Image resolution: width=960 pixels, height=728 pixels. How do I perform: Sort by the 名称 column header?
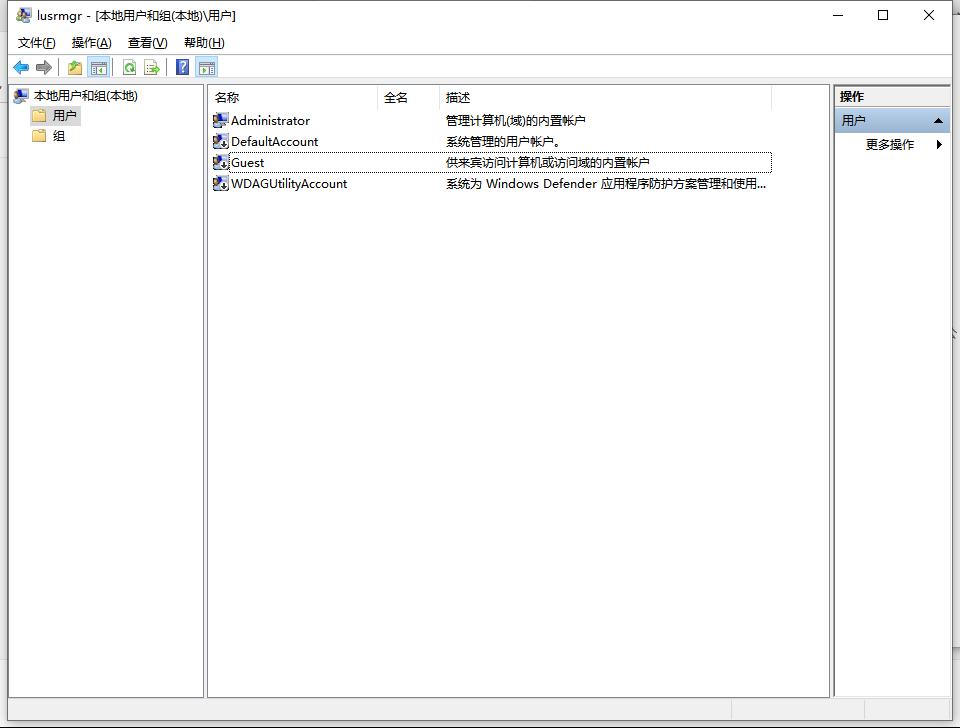tap(293, 97)
